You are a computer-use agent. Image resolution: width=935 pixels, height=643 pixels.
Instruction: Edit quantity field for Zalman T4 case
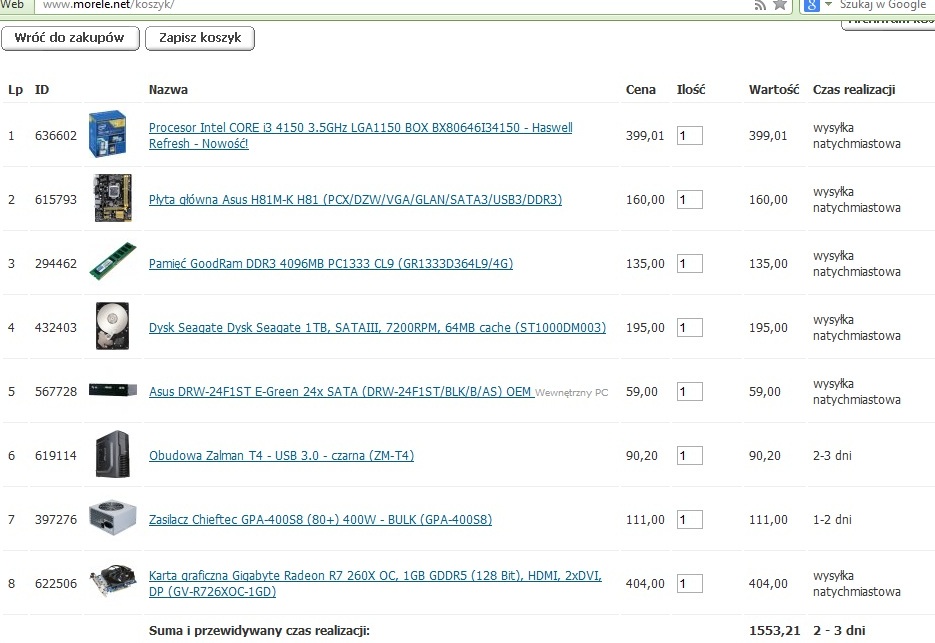pos(689,455)
